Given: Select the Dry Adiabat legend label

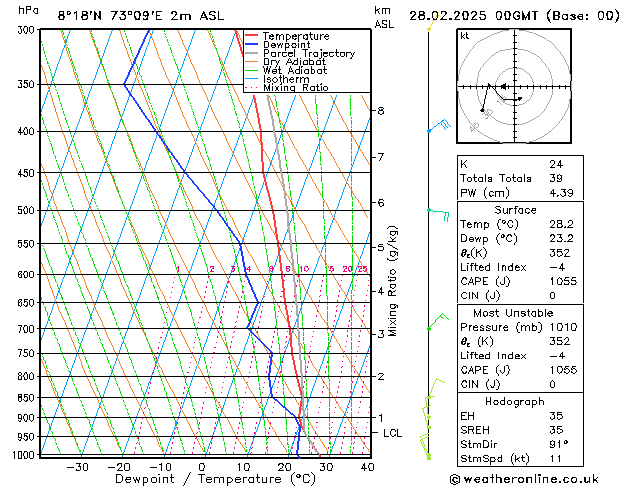Looking at the screenshot, I should coord(294,62).
